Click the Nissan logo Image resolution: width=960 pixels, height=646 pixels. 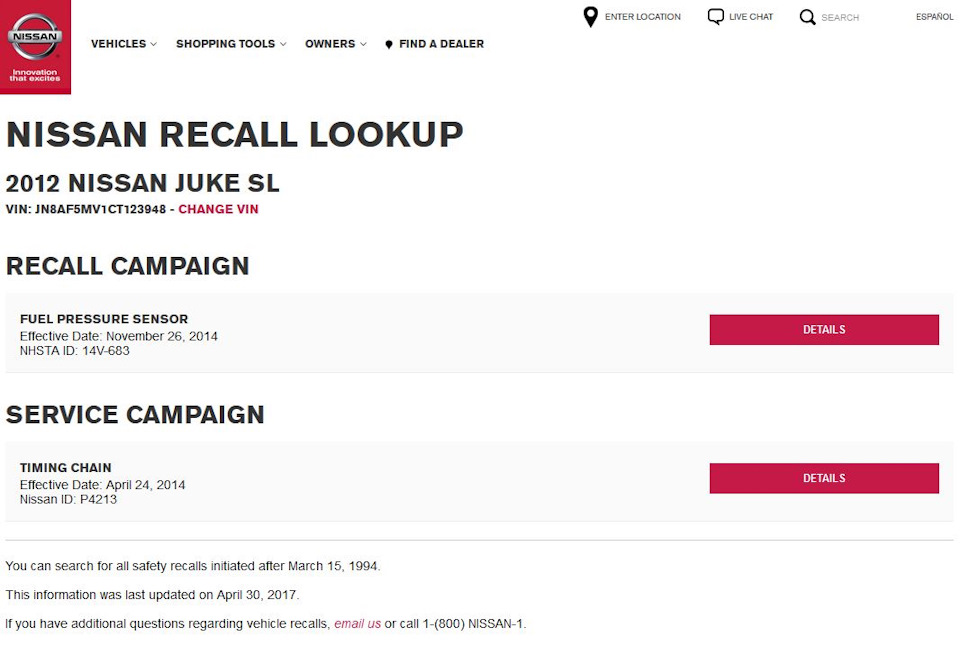(35, 40)
